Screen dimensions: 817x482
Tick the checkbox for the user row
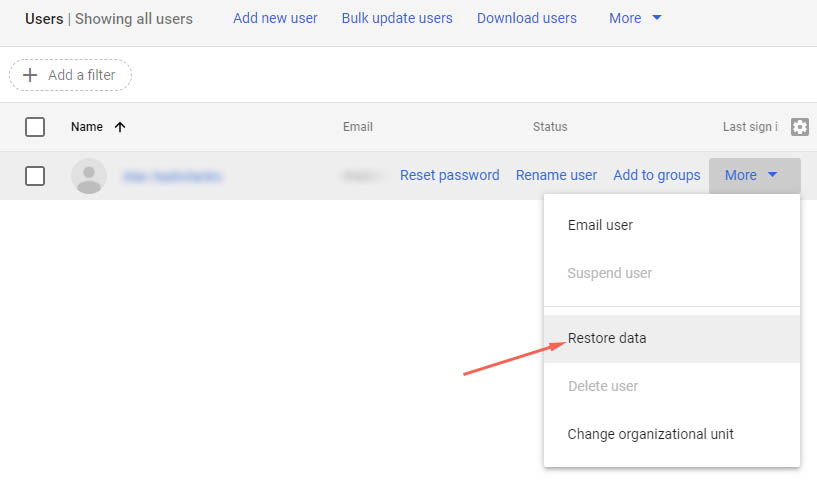pyautogui.click(x=35, y=176)
